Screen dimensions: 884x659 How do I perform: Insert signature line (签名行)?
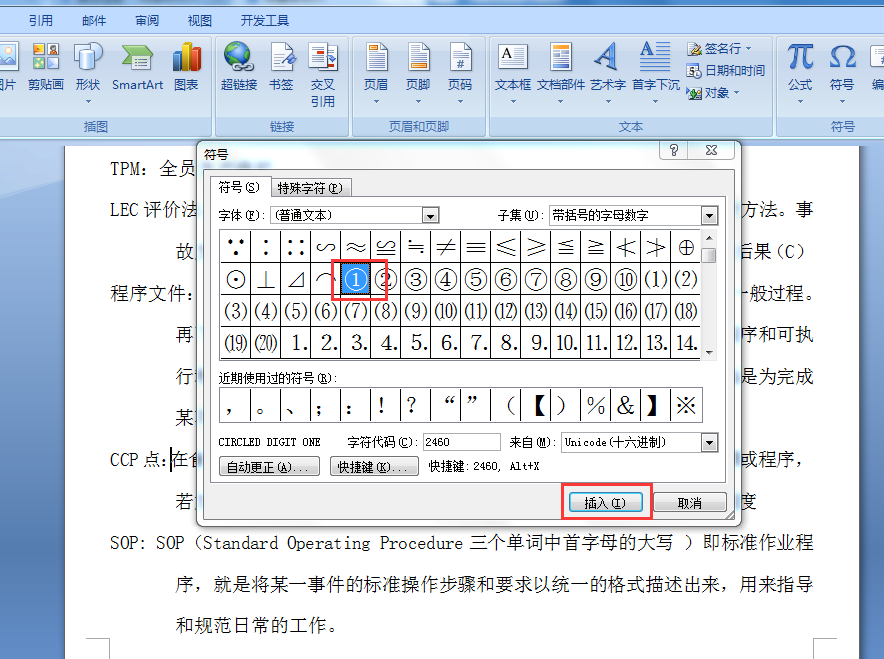719,49
